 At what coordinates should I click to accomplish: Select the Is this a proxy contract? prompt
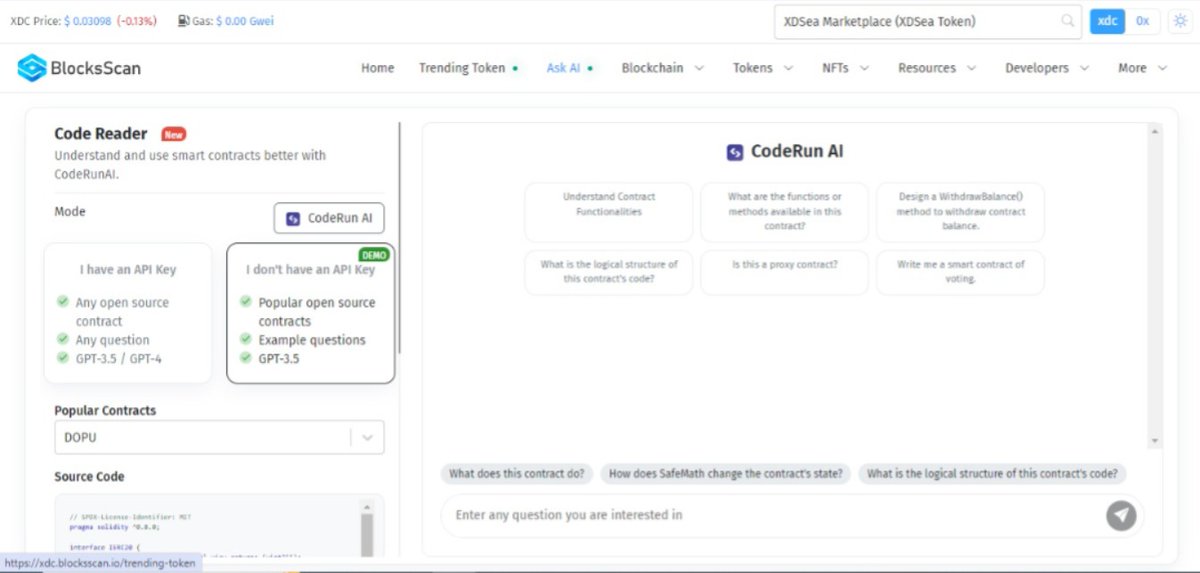[785, 272]
